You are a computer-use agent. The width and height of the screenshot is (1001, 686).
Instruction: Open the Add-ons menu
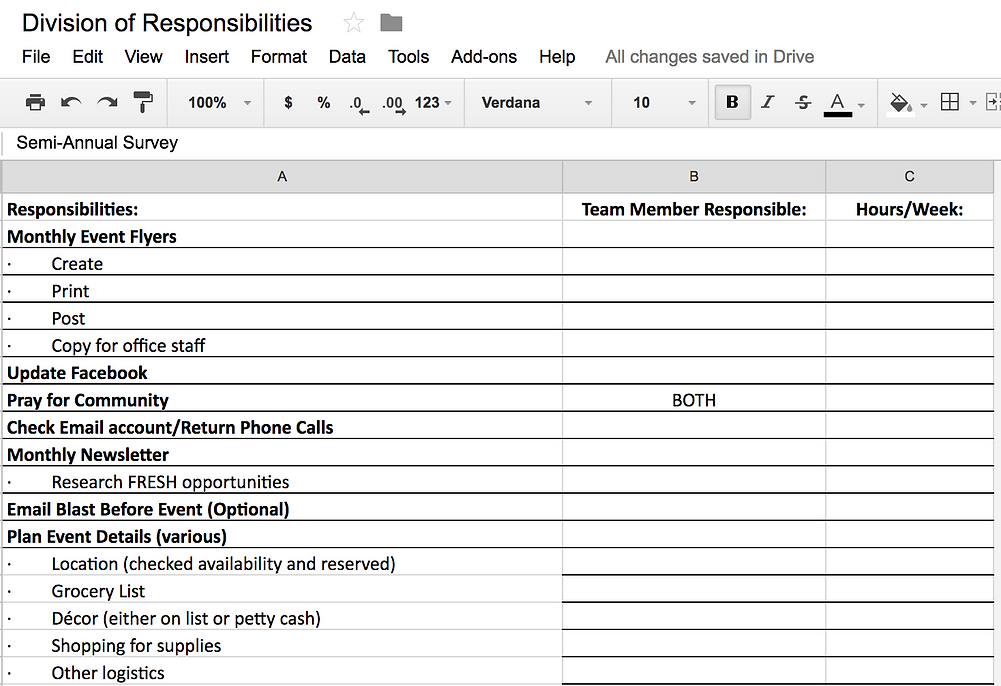pyautogui.click(x=484, y=57)
